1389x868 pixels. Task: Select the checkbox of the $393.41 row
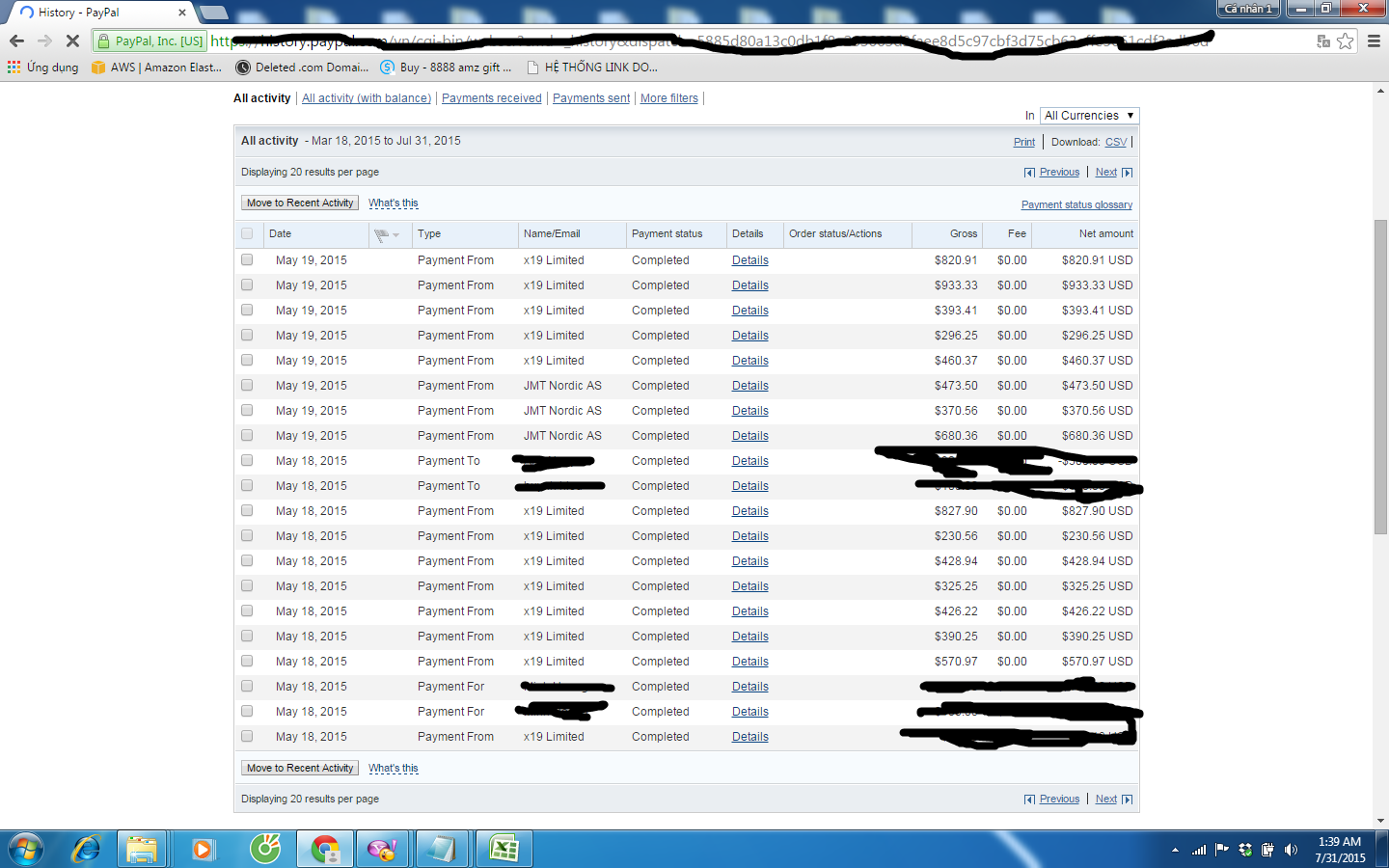click(x=247, y=311)
